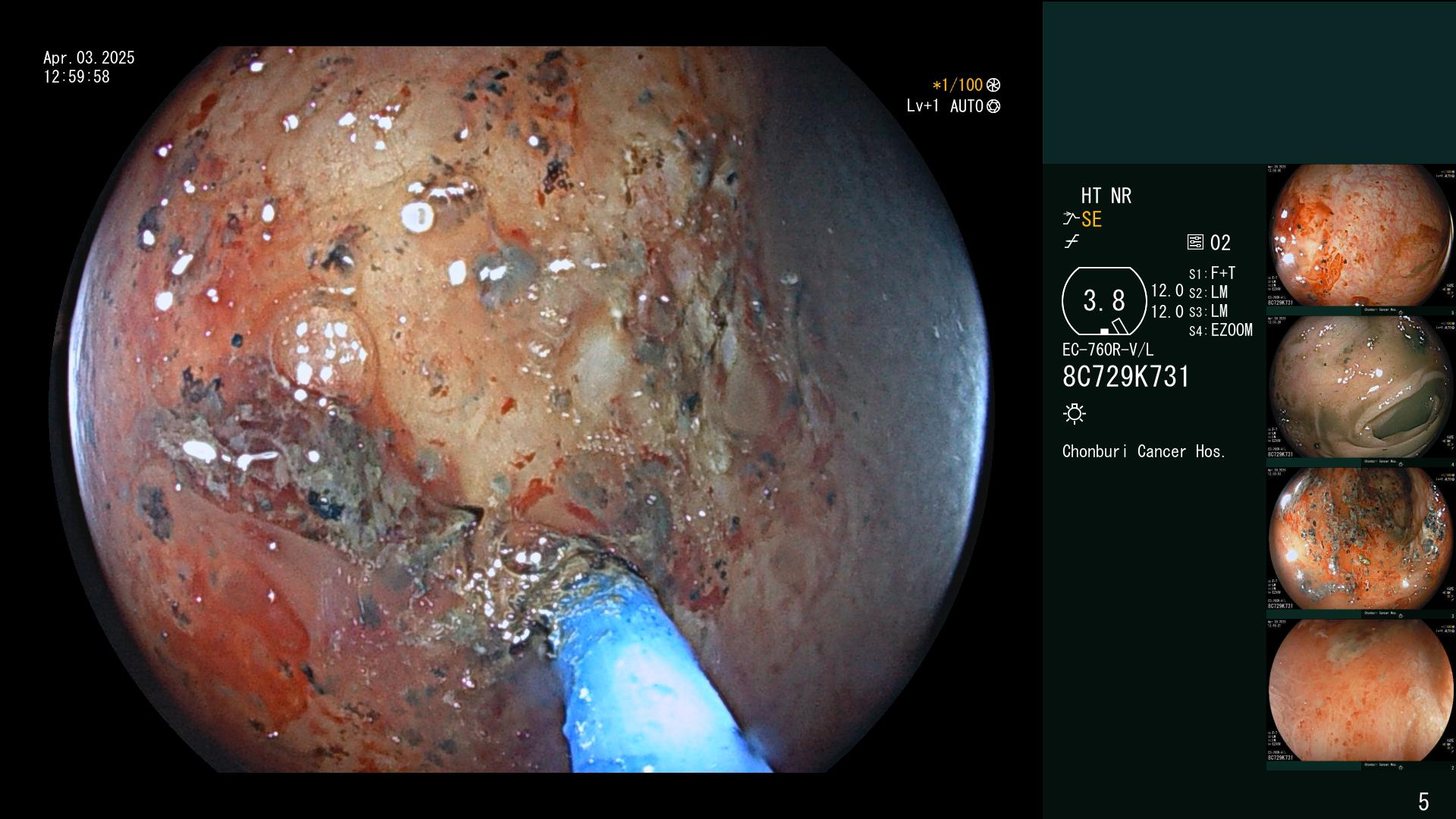Click the structure emphasis icon beside SE
This screenshot has height=819, width=1456.
(x=1070, y=219)
